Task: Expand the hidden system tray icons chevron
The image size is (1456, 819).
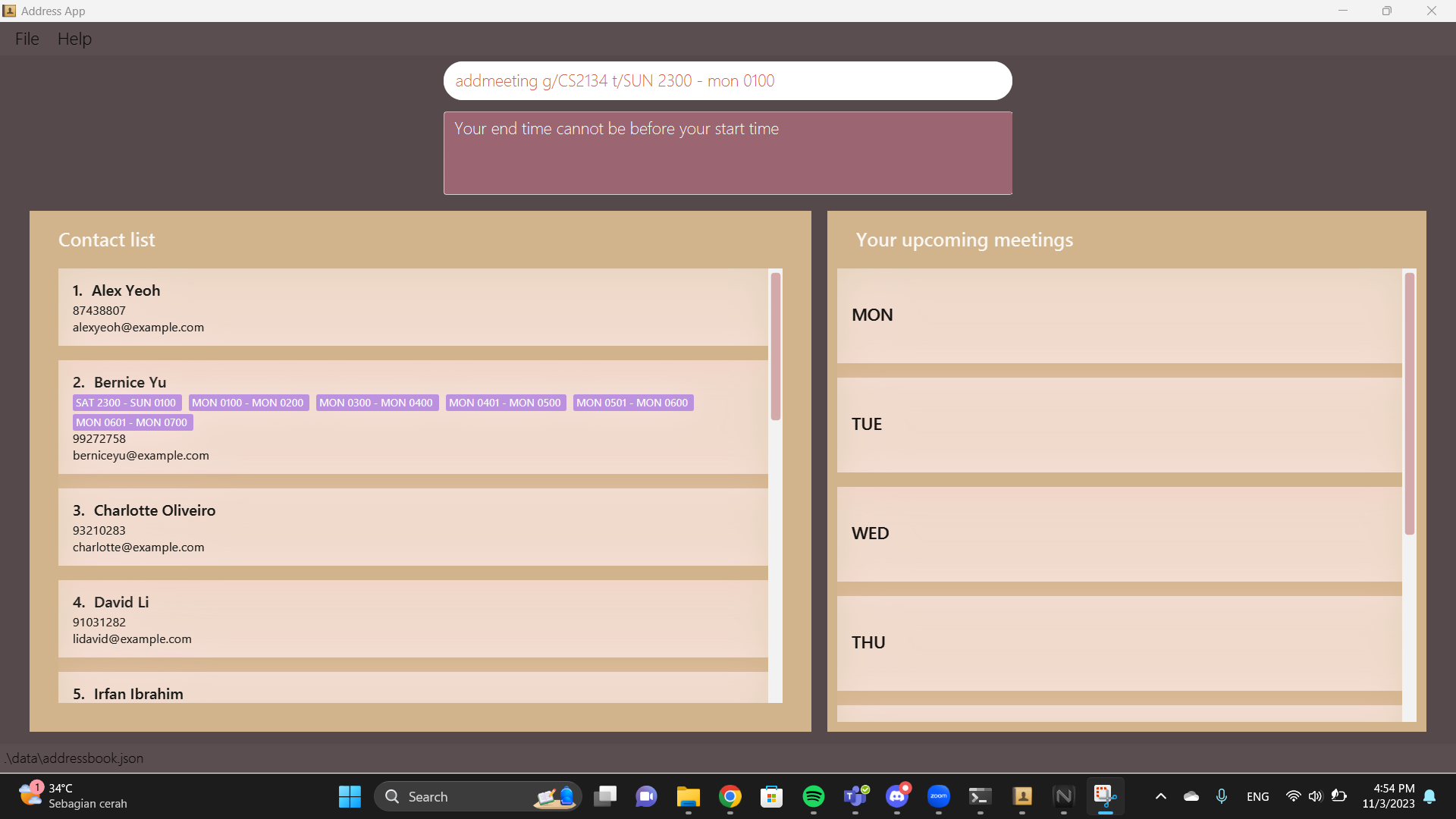Action: (1160, 796)
